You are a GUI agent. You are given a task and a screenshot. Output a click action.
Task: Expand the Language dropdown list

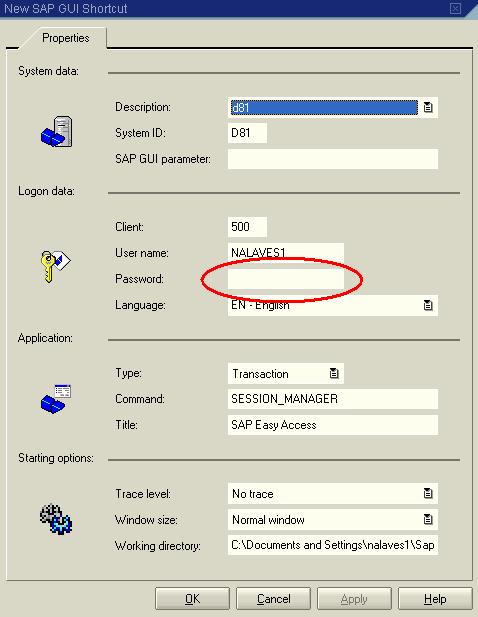coord(428,305)
